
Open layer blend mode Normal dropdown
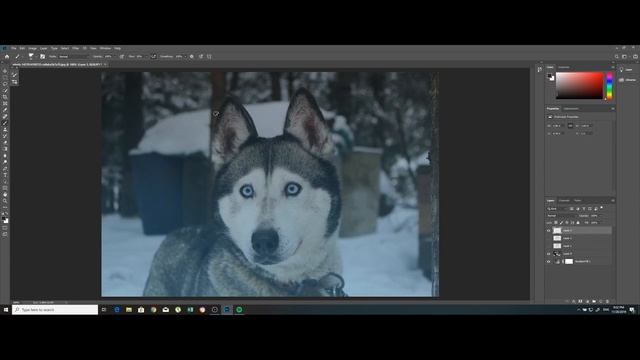click(561, 216)
